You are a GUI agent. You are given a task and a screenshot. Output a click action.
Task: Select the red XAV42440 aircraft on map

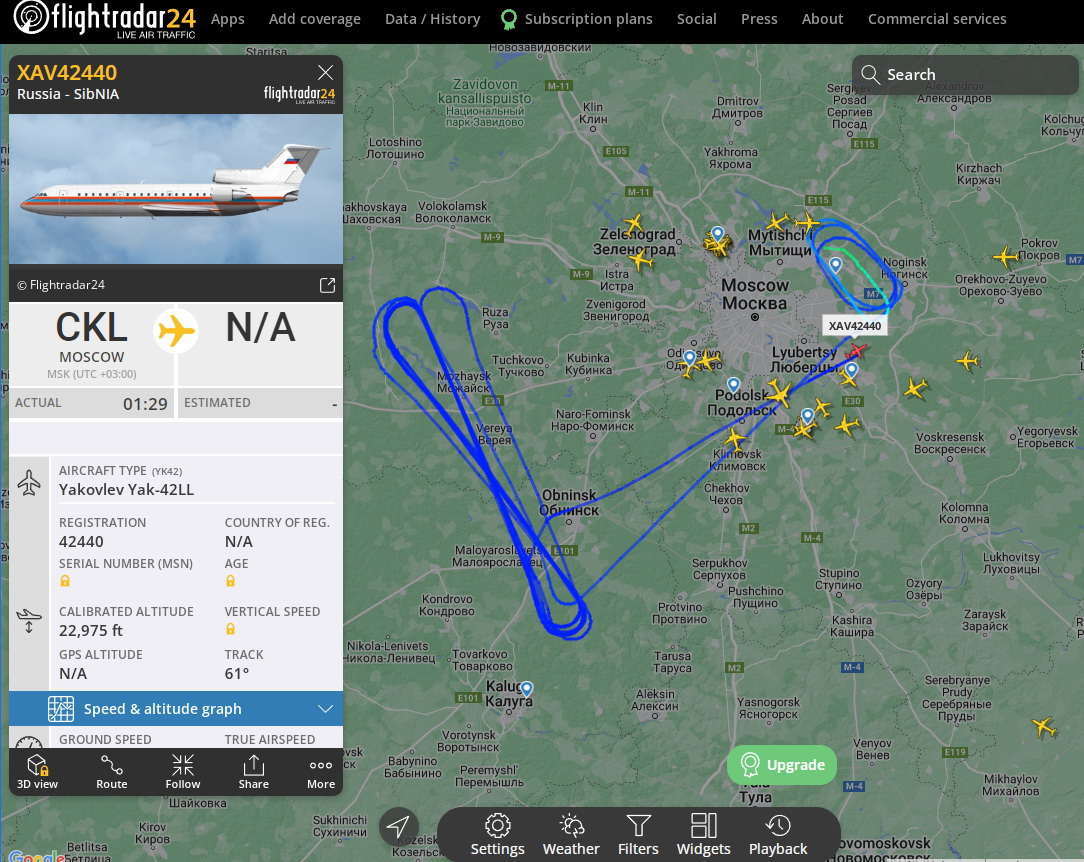click(x=857, y=351)
